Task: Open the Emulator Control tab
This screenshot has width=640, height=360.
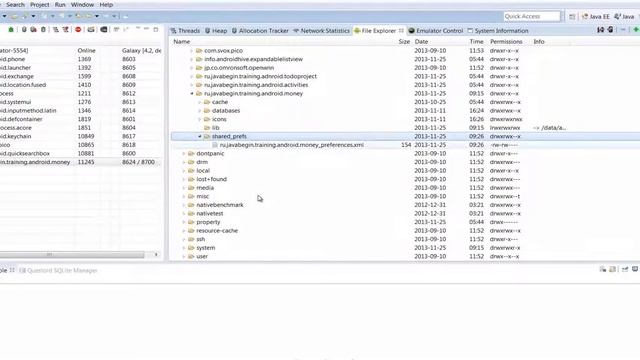Action: click(436, 31)
